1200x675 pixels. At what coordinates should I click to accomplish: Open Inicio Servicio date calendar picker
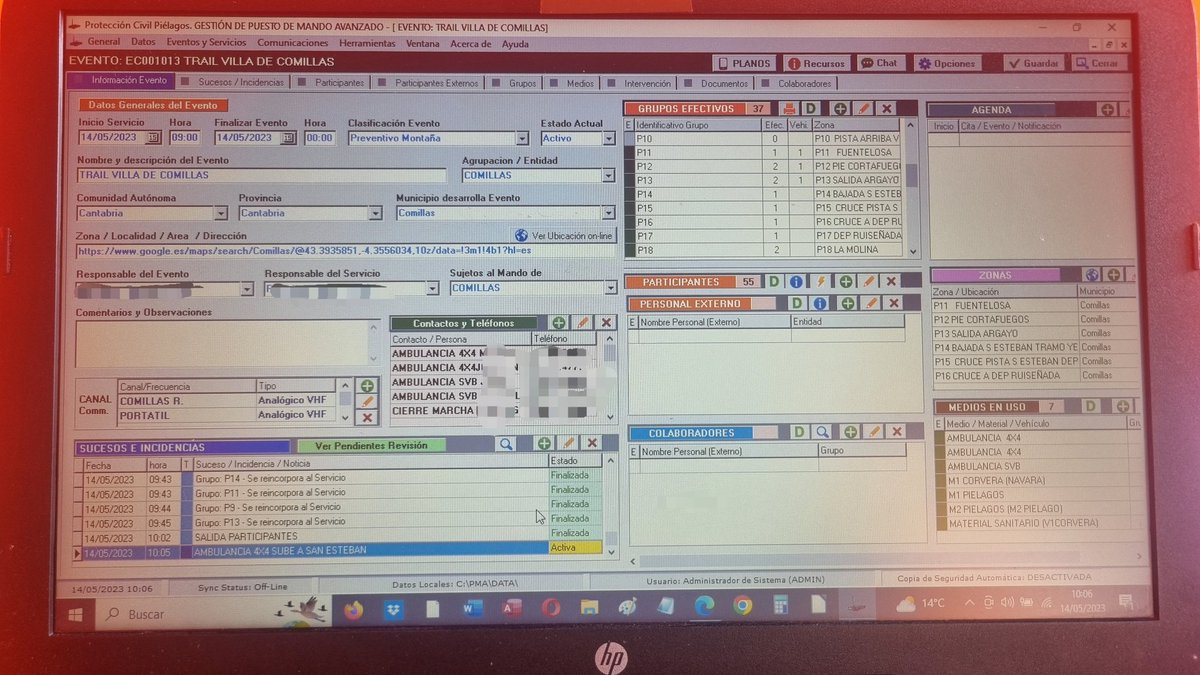(153, 138)
